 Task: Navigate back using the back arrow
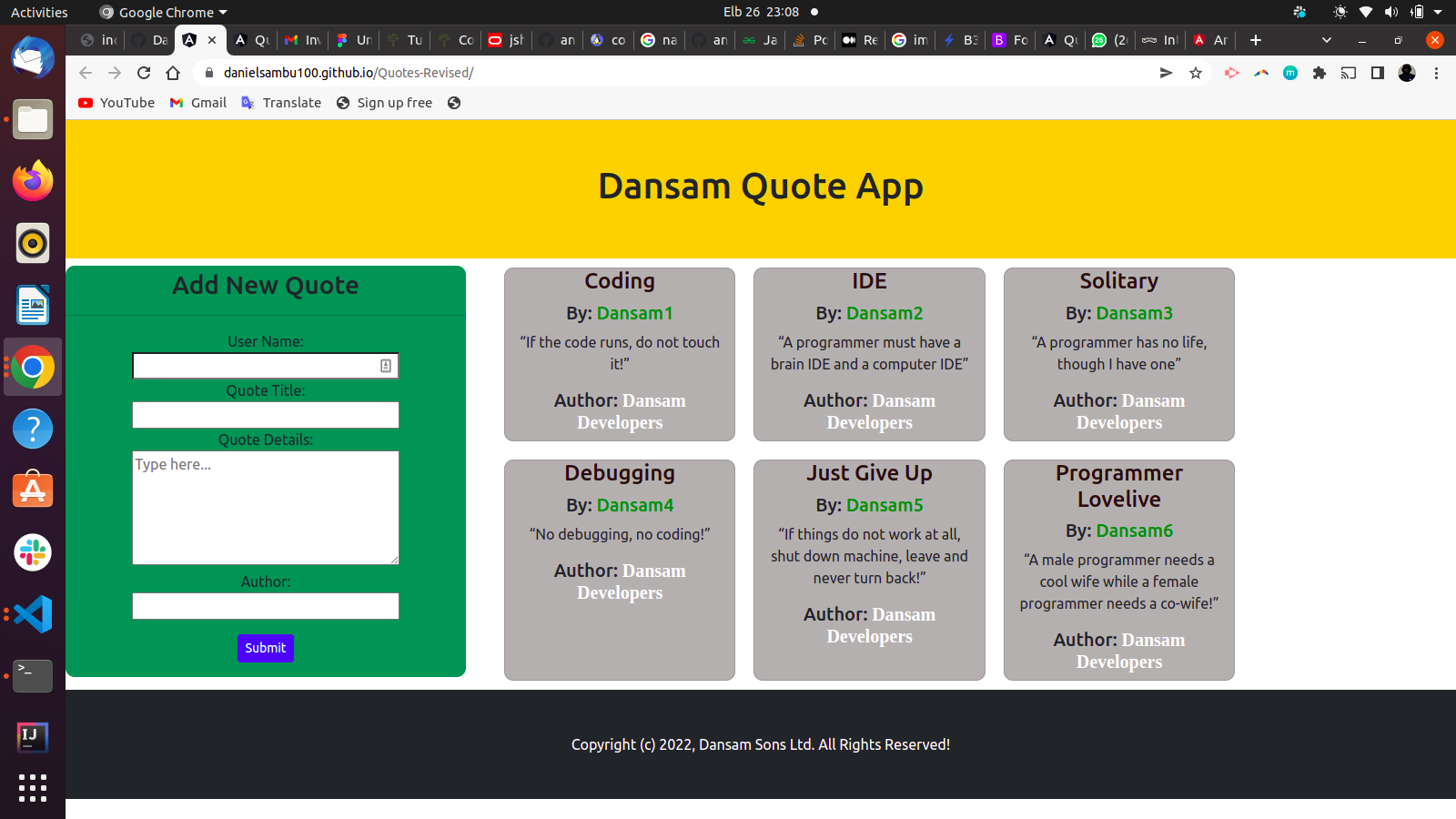tap(85, 73)
